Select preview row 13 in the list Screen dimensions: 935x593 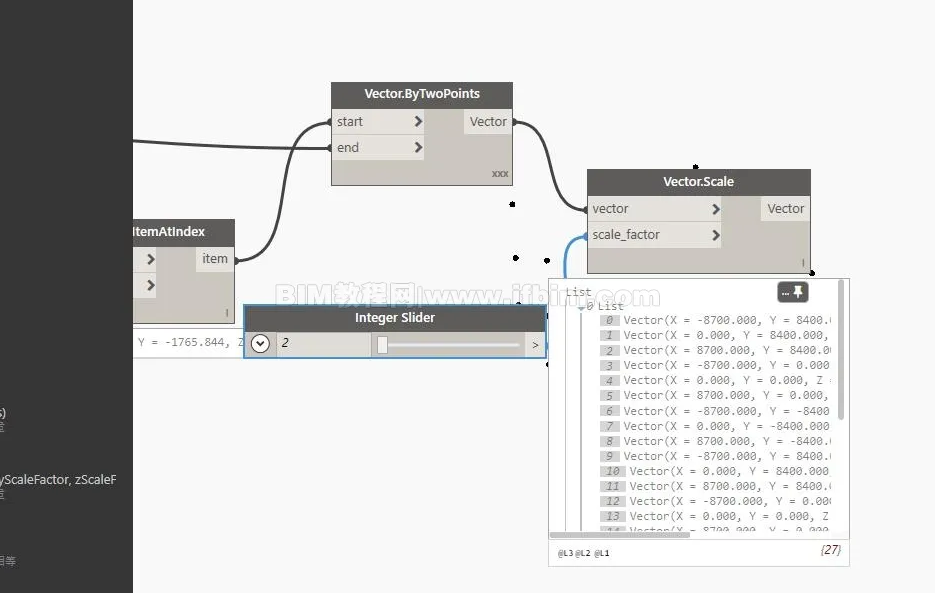(x=716, y=516)
